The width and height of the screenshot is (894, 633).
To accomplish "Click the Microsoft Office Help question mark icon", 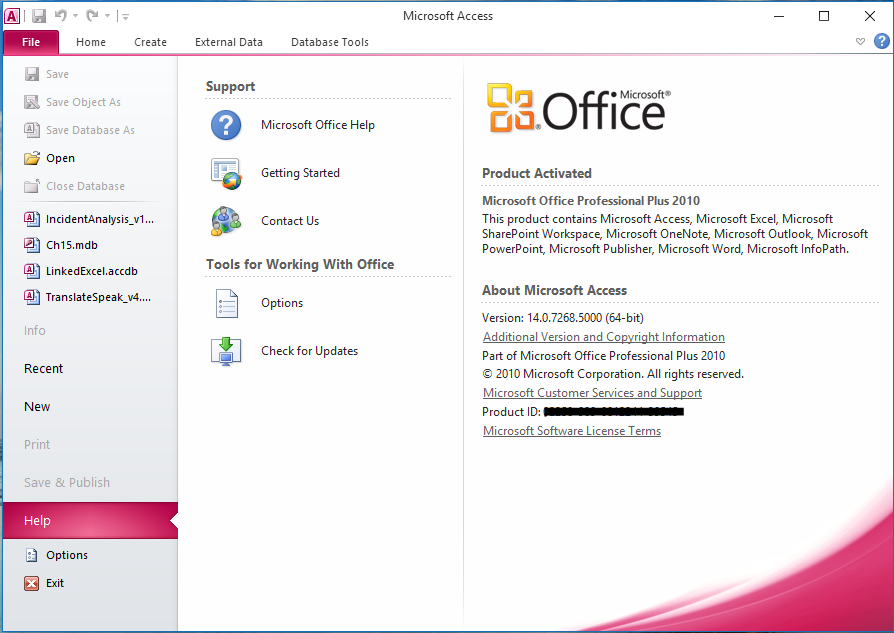I will pos(226,125).
